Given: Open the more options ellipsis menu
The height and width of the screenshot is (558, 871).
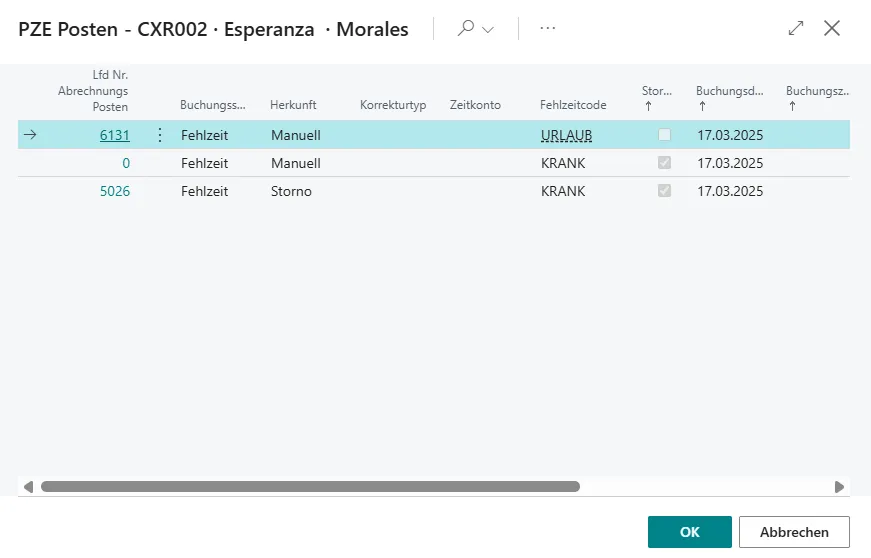Looking at the screenshot, I should coord(547,29).
